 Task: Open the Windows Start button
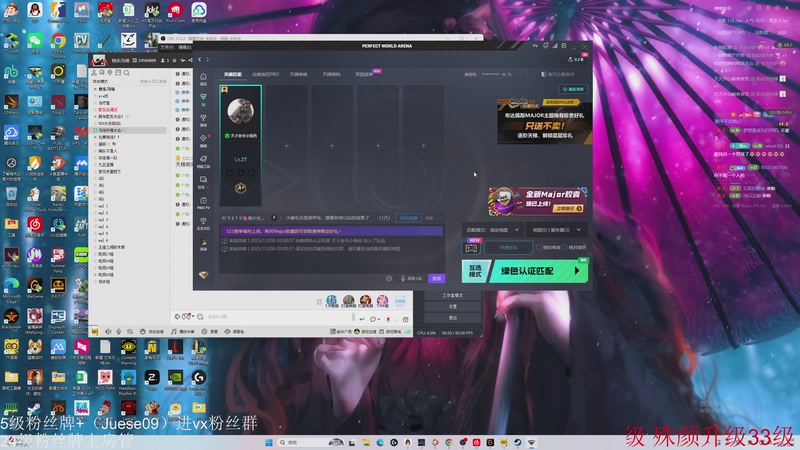coord(269,442)
